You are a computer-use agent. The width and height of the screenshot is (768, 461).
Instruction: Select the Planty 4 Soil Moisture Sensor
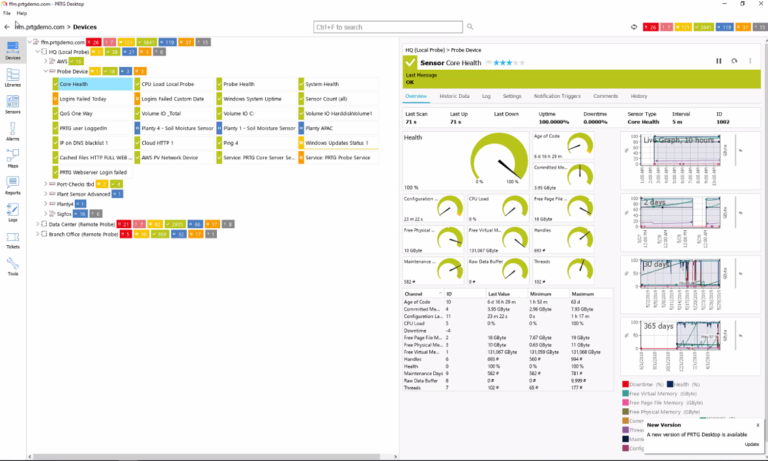click(174, 128)
